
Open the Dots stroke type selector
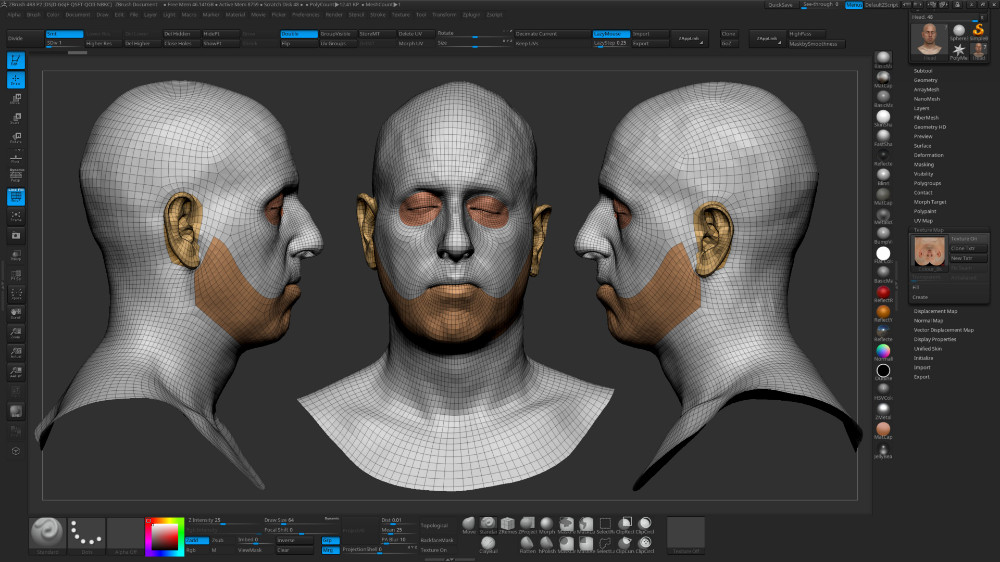coord(86,533)
